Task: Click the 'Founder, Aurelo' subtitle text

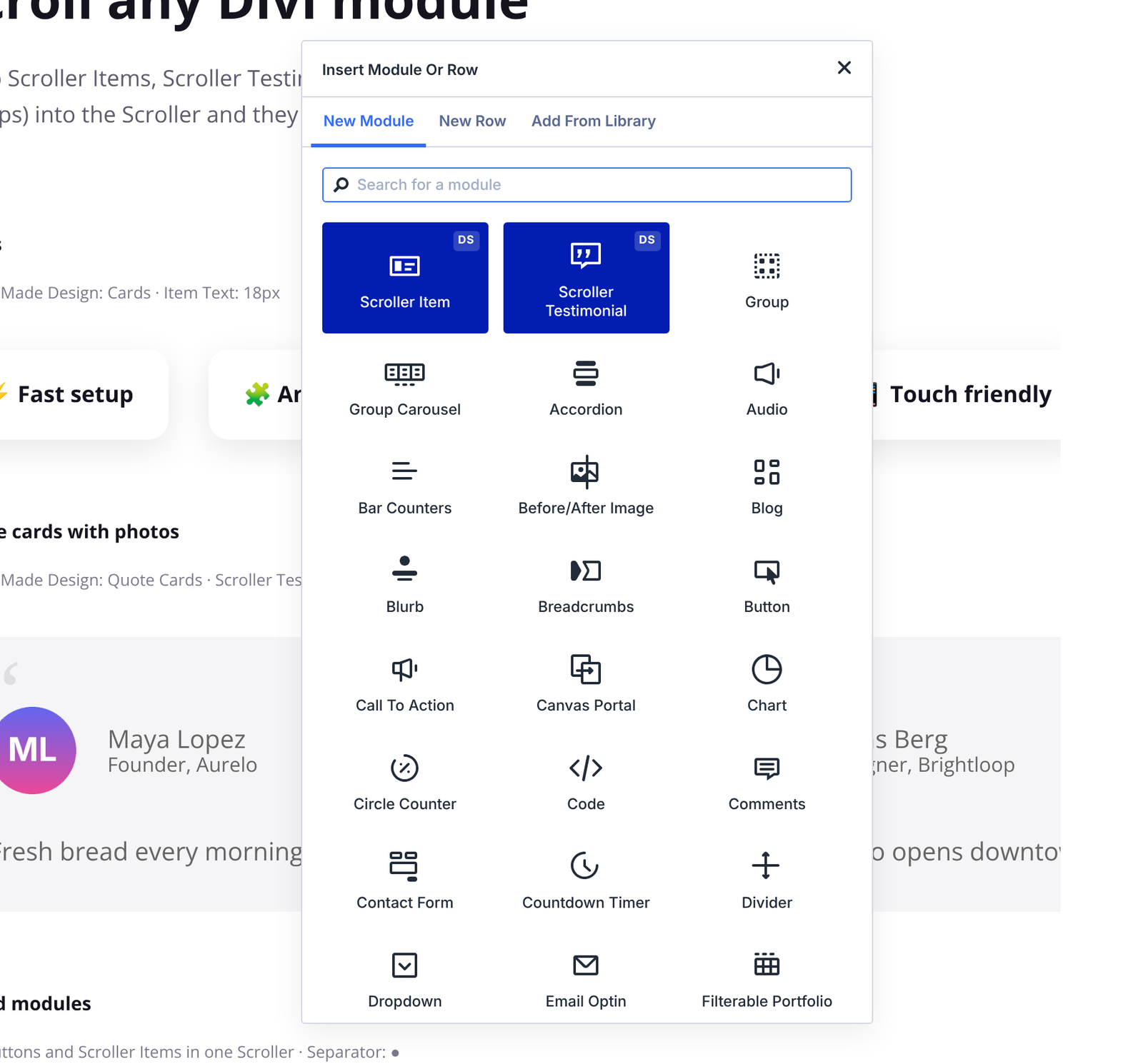Action: [182, 765]
